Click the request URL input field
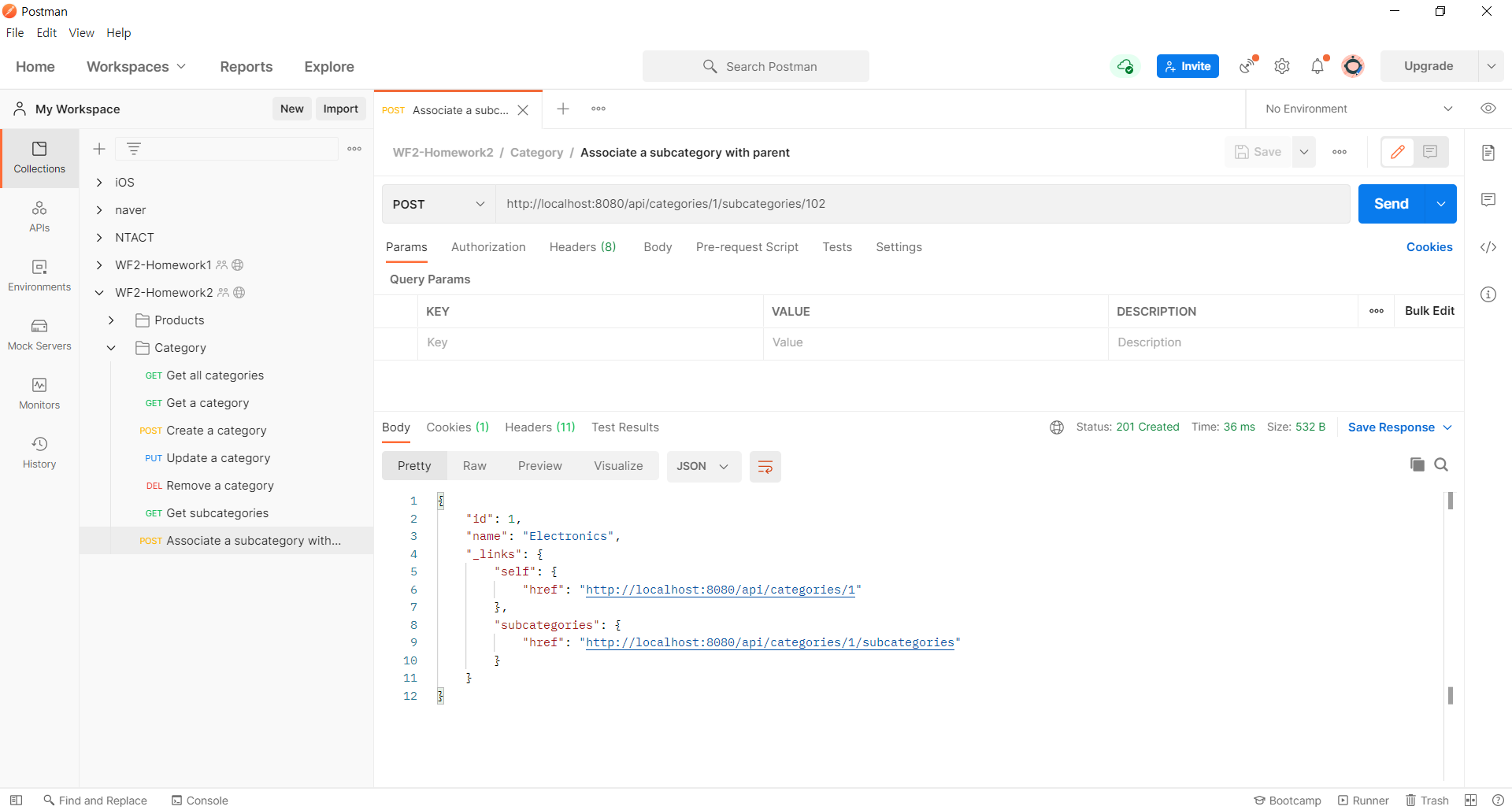 (x=922, y=204)
